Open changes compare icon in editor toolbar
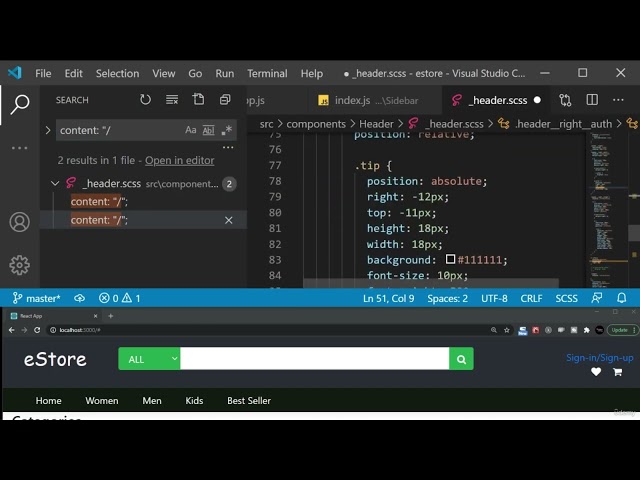 tap(565, 100)
